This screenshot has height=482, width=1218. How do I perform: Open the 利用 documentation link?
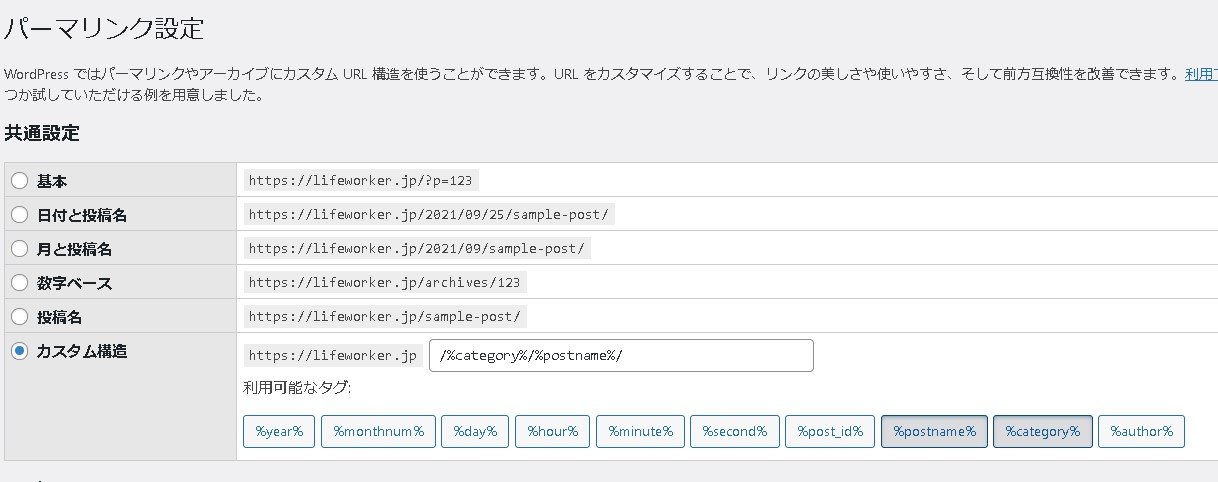pos(1200,74)
